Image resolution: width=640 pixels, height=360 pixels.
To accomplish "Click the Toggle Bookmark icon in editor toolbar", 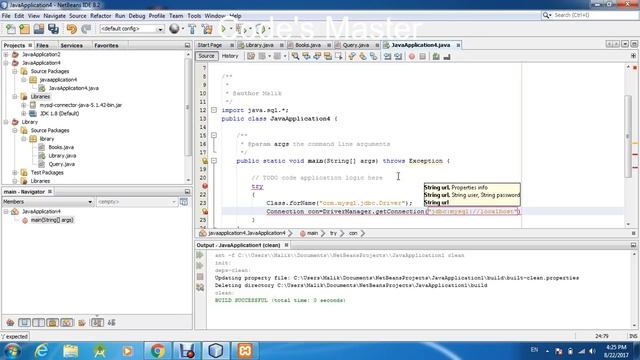I will [x=373, y=56].
